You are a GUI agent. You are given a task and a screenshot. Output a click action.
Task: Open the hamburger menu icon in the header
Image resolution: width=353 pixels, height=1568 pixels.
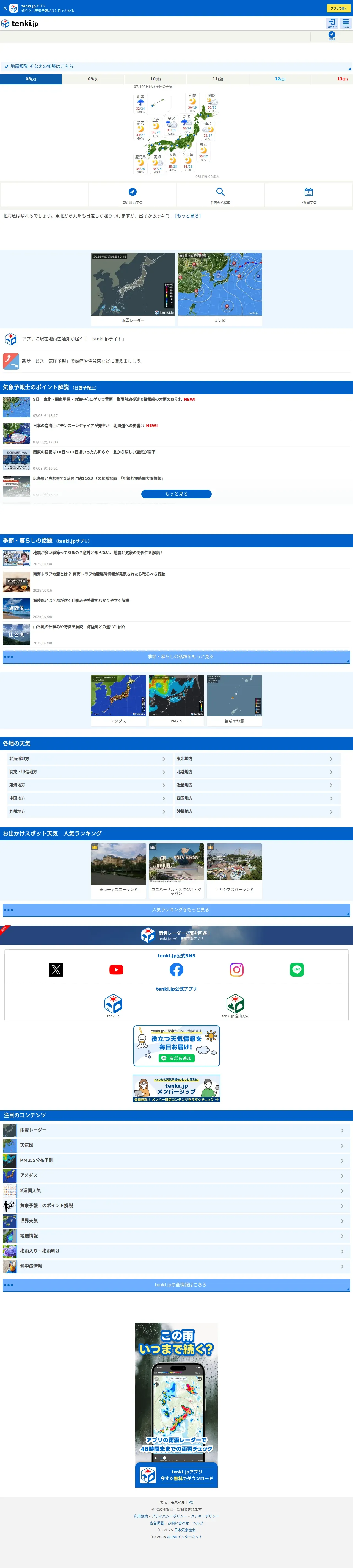[x=346, y=23]
